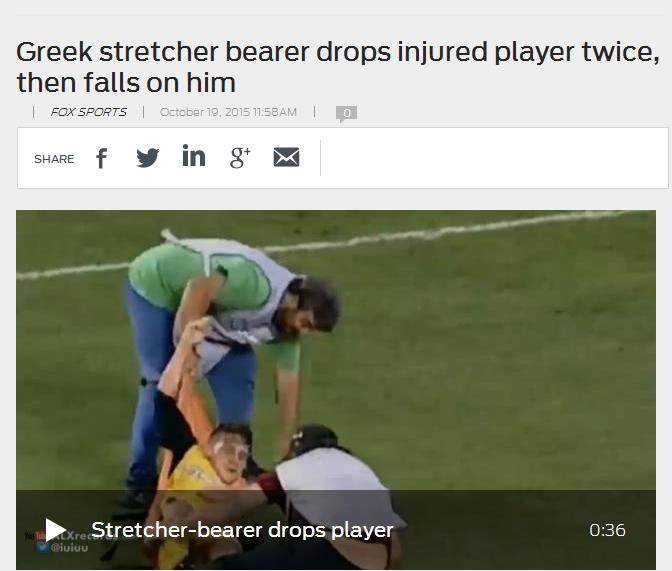Viewport: 672px width, 571px height.
Task: Share the article via Twitter bird icon
Action: tap(147, 158)
